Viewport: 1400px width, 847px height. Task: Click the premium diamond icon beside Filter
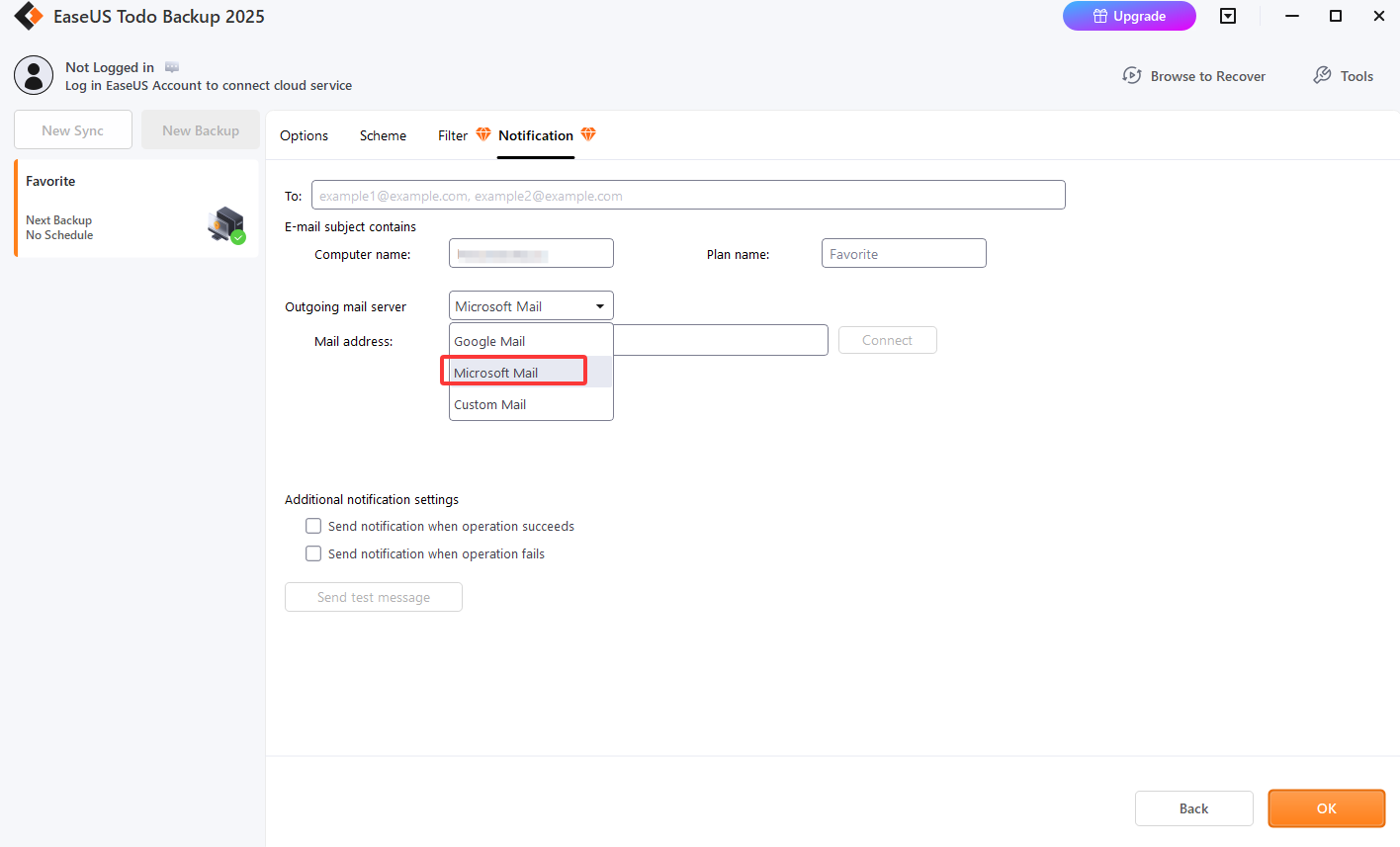tap(483, 134)
